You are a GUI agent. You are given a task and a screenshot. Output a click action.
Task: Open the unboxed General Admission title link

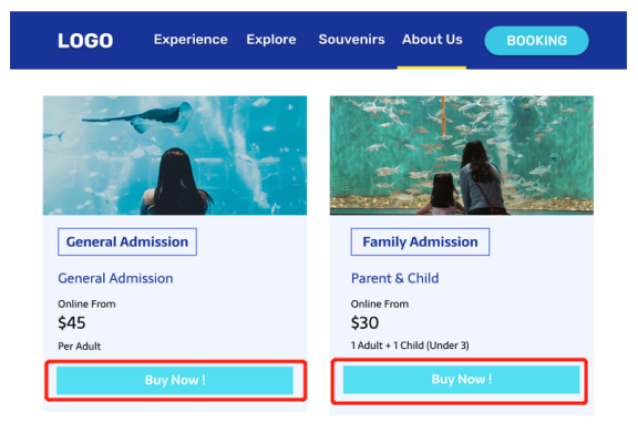coord(115,278)
